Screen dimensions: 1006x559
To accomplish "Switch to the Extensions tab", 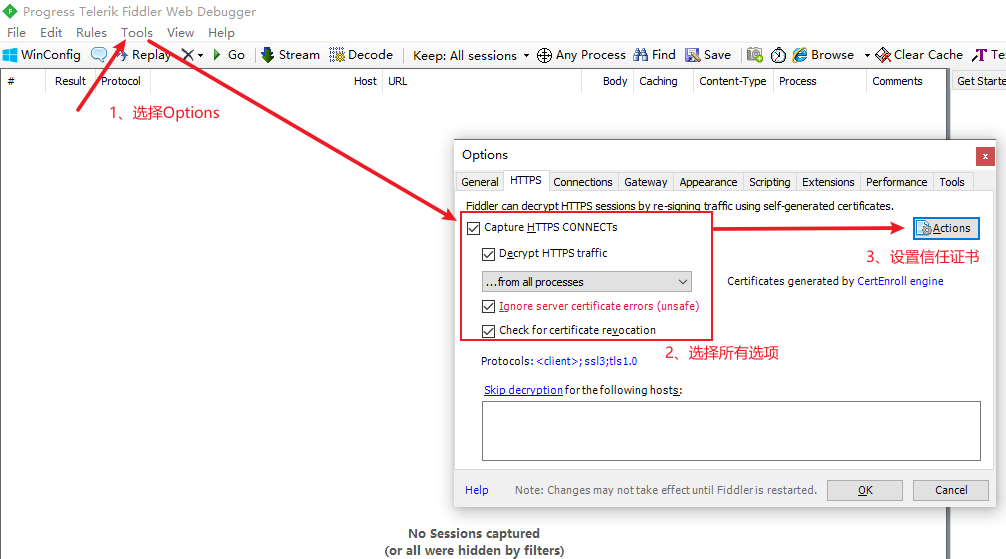I will [828, 182].
